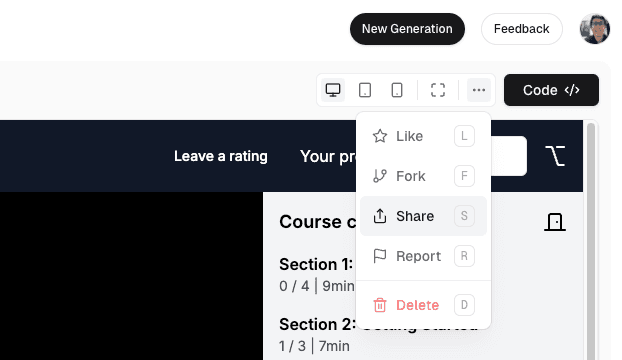Open fullscreen preview

[438, 90]
